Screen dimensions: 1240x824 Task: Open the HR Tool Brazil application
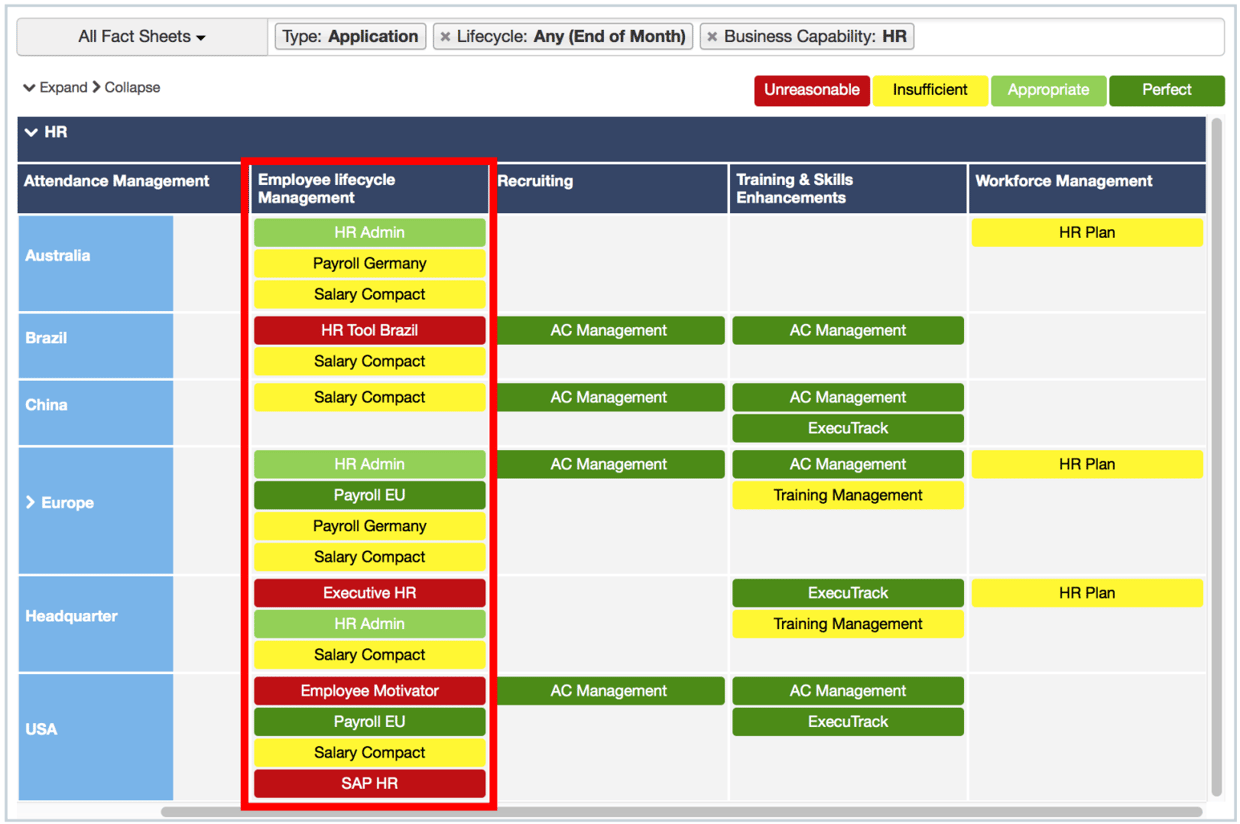pyautogui.click(x=369, y=330)
